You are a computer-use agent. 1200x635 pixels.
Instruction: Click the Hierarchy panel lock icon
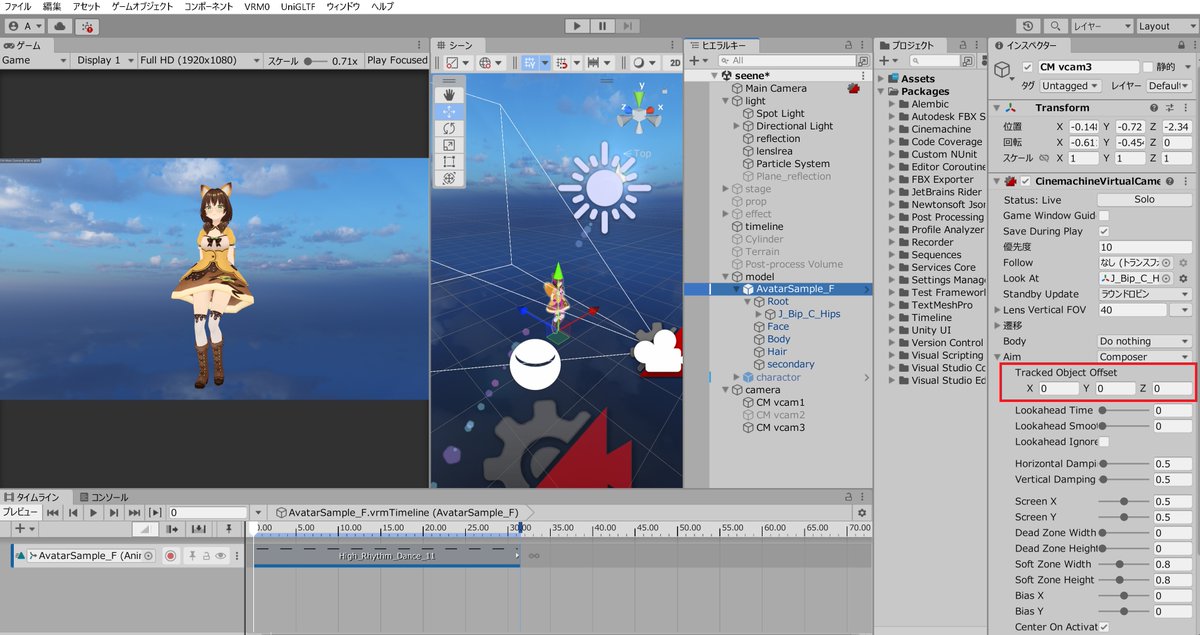848,45
